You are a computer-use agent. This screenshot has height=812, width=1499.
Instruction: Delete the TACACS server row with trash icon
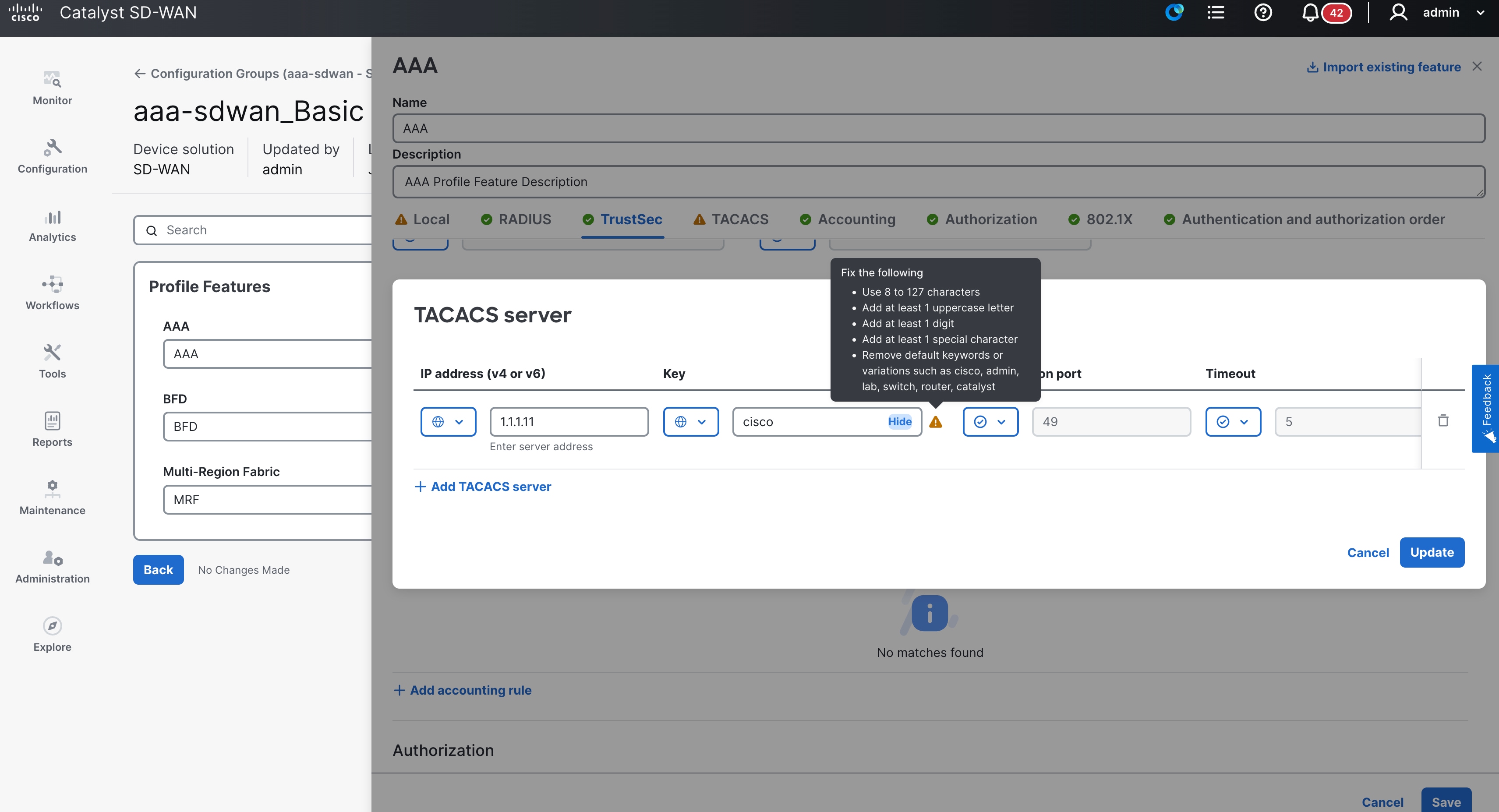click(x=1443, y=420)
